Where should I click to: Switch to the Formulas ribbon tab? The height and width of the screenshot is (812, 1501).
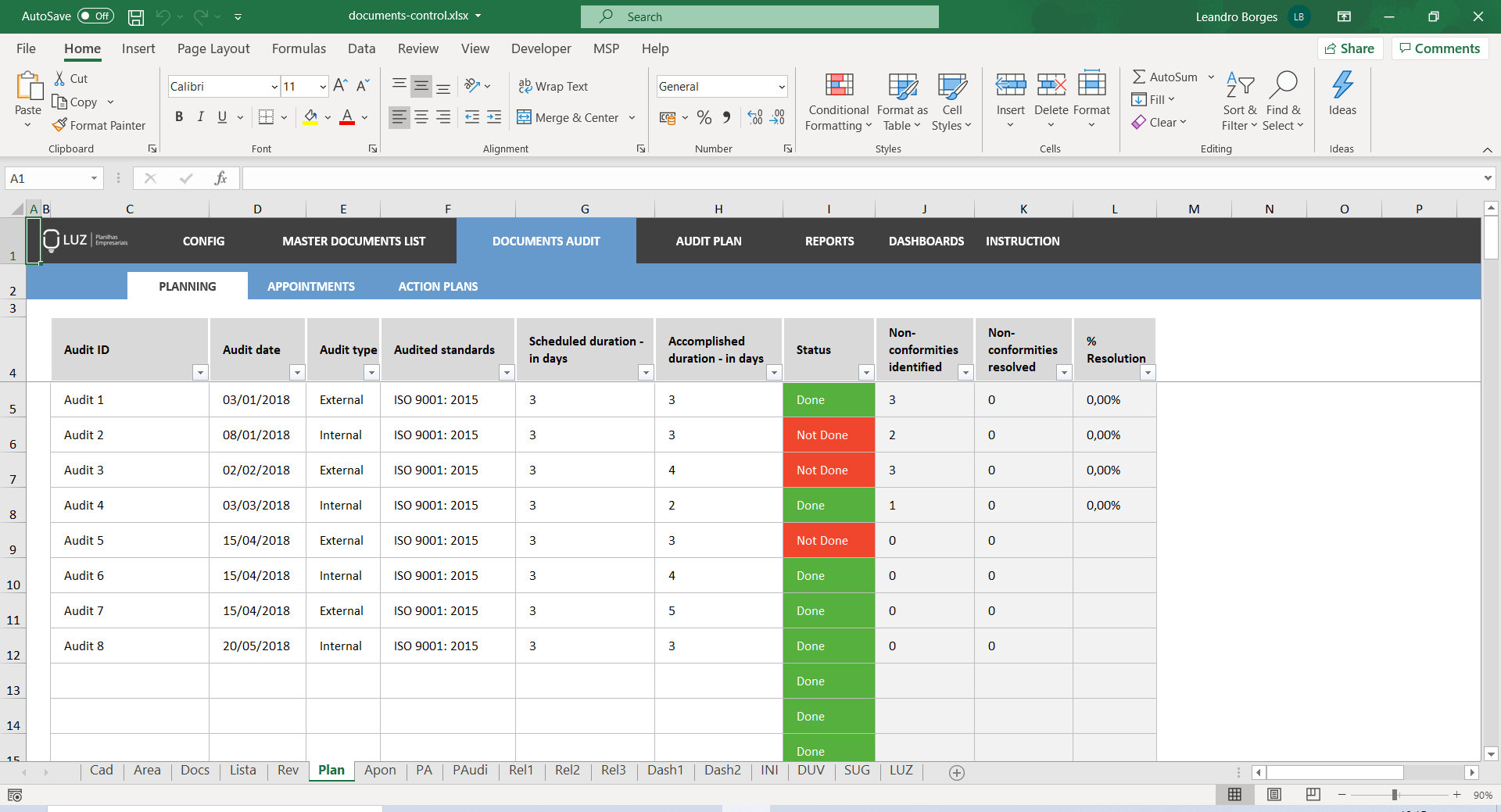pos(298,48)
